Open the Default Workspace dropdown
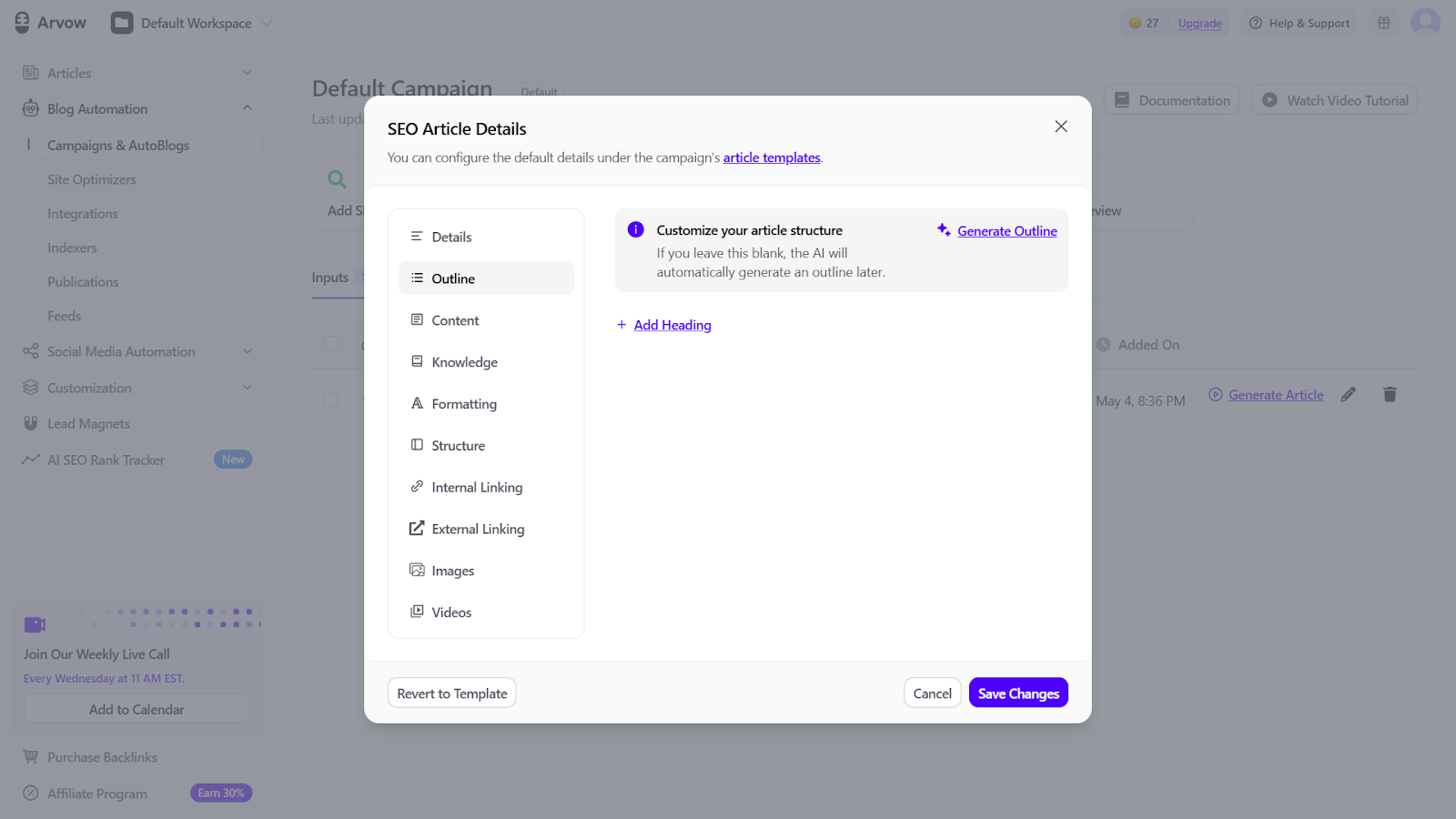The width and height of the screenshot is (1456, 819). pos(192,23)
